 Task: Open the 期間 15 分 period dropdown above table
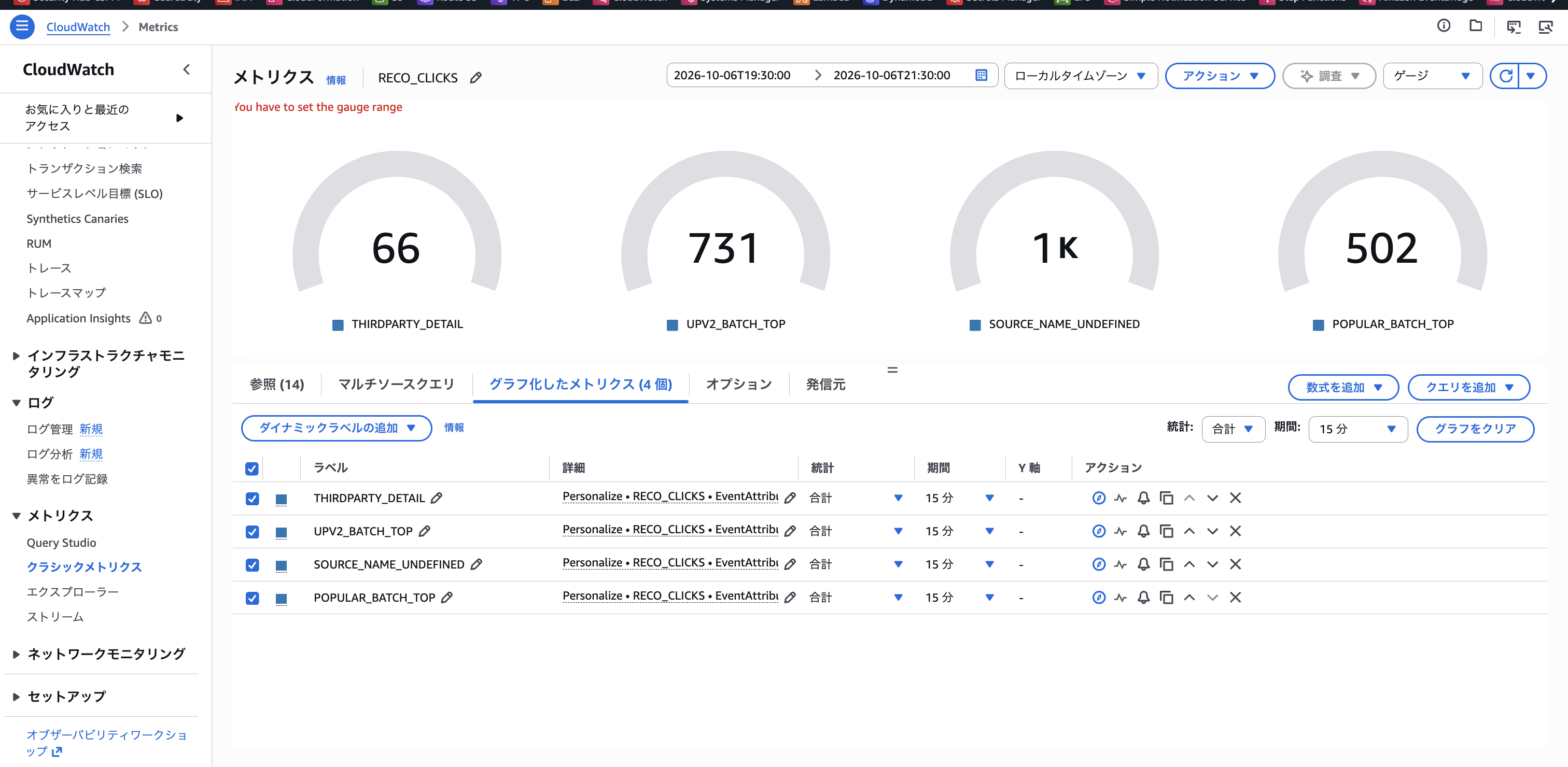click(x=1357, y=430)
